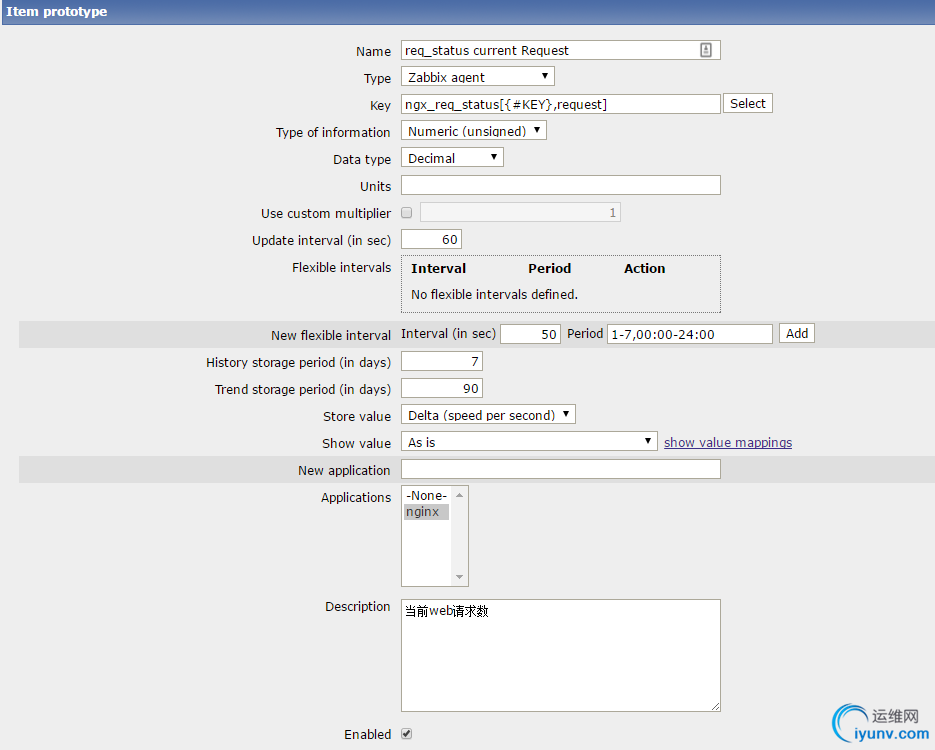
Task: Click the Action column header
Action: coord(644,268)
